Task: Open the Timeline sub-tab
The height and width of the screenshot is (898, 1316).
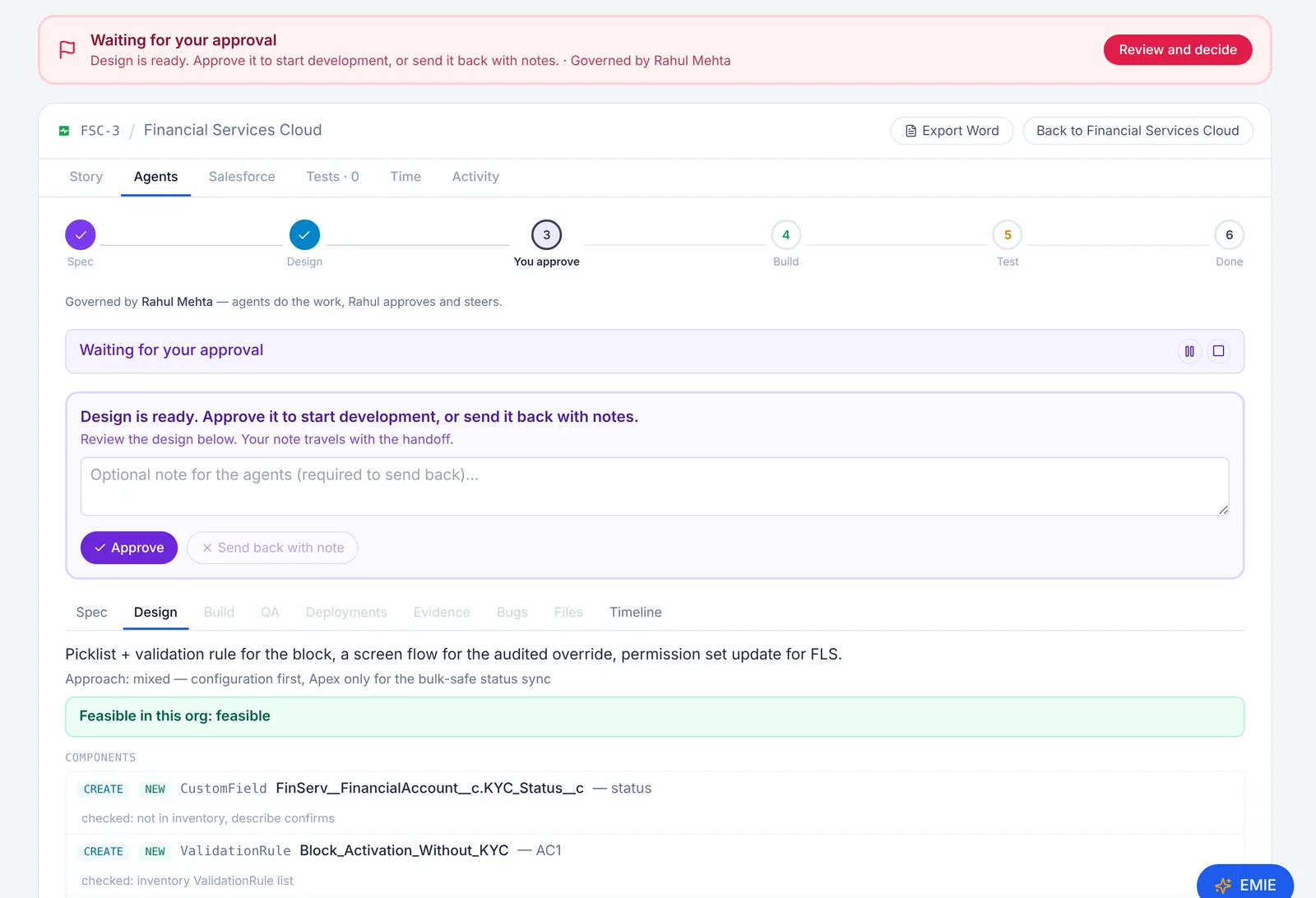Action: (x=636, y=613)
